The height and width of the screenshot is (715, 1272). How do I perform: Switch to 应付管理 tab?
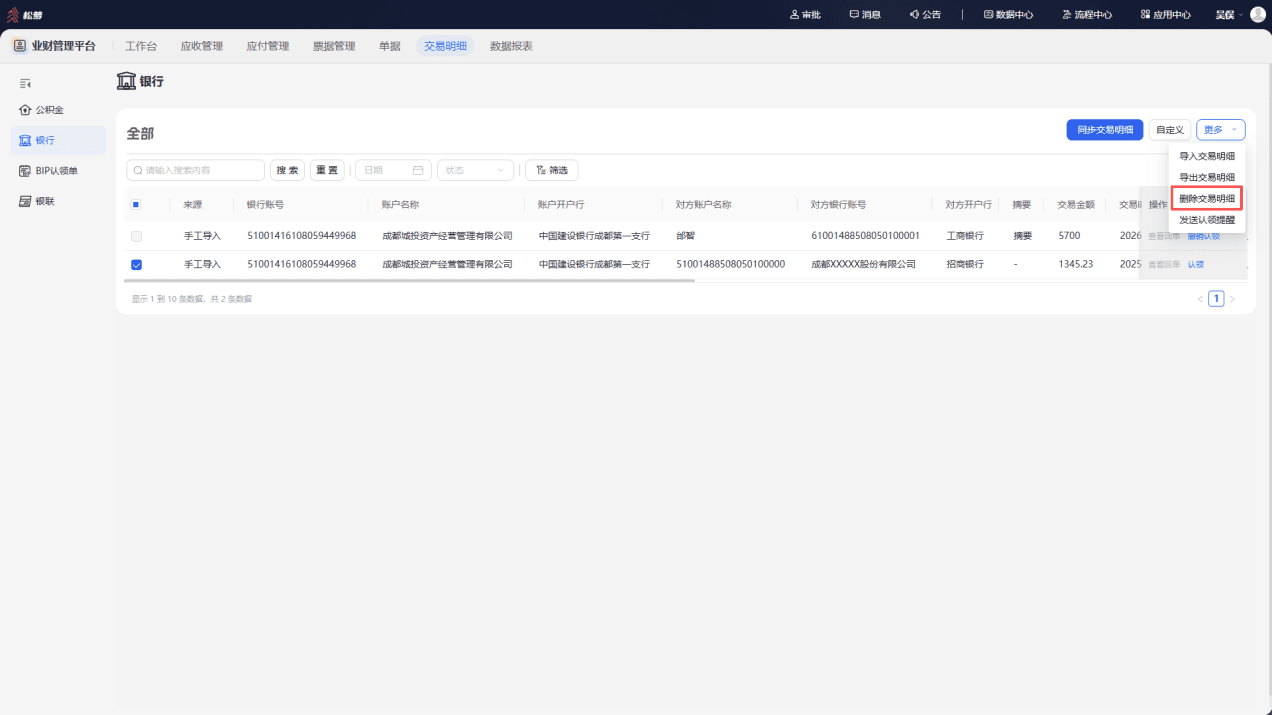[268, 46]
